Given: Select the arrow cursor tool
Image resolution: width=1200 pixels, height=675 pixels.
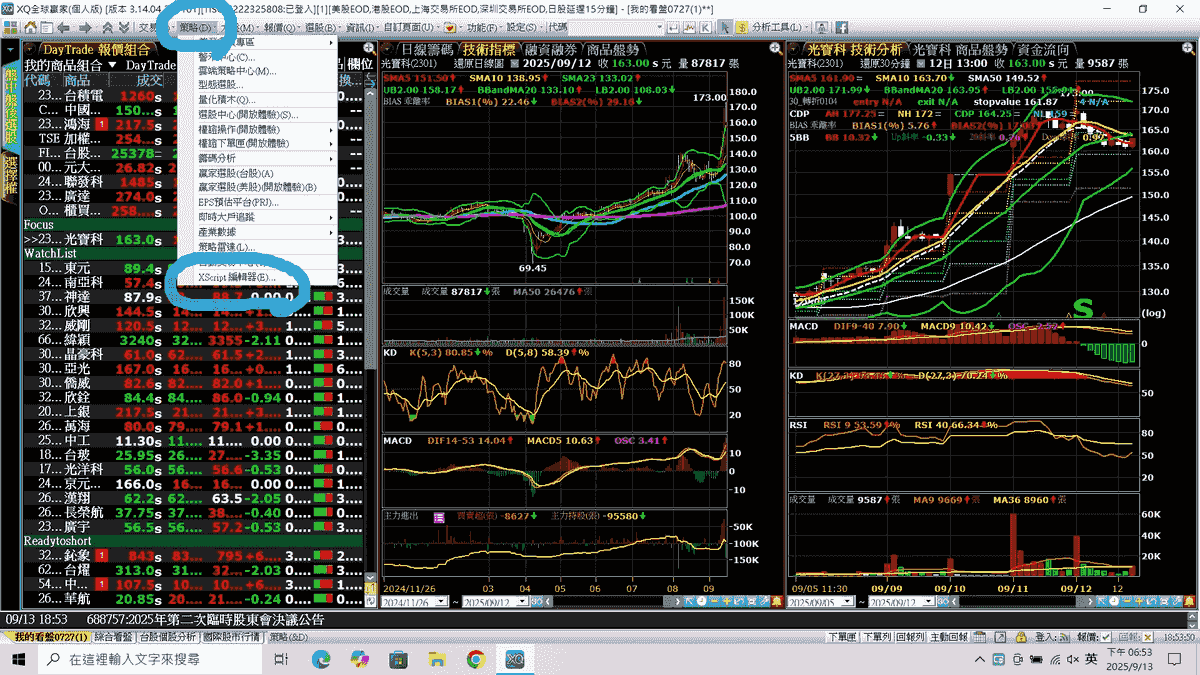Looking at the screenshot, I should click(x=726, y=27).
